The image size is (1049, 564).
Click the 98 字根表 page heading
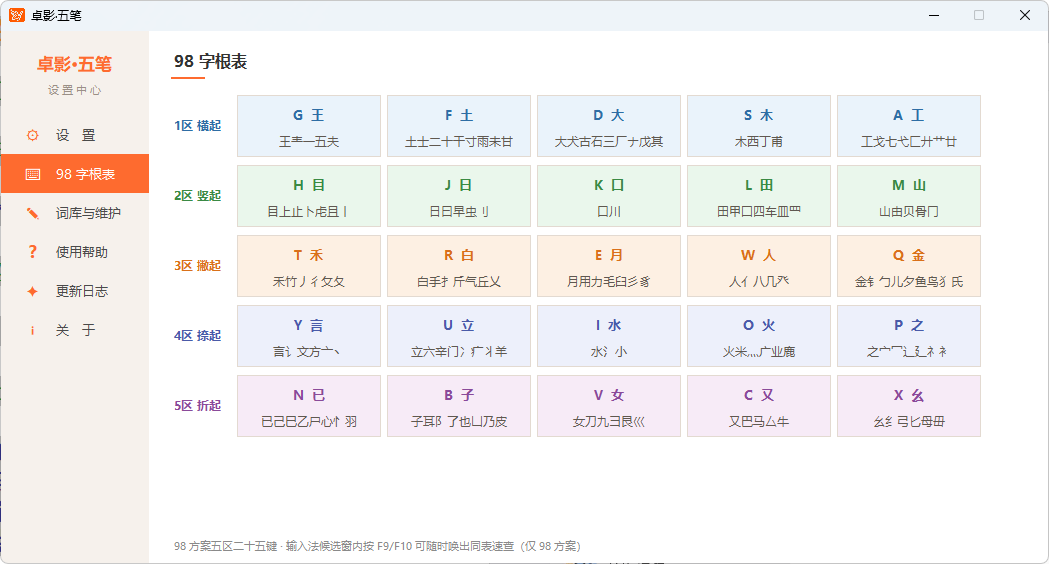tap(210, 62)
